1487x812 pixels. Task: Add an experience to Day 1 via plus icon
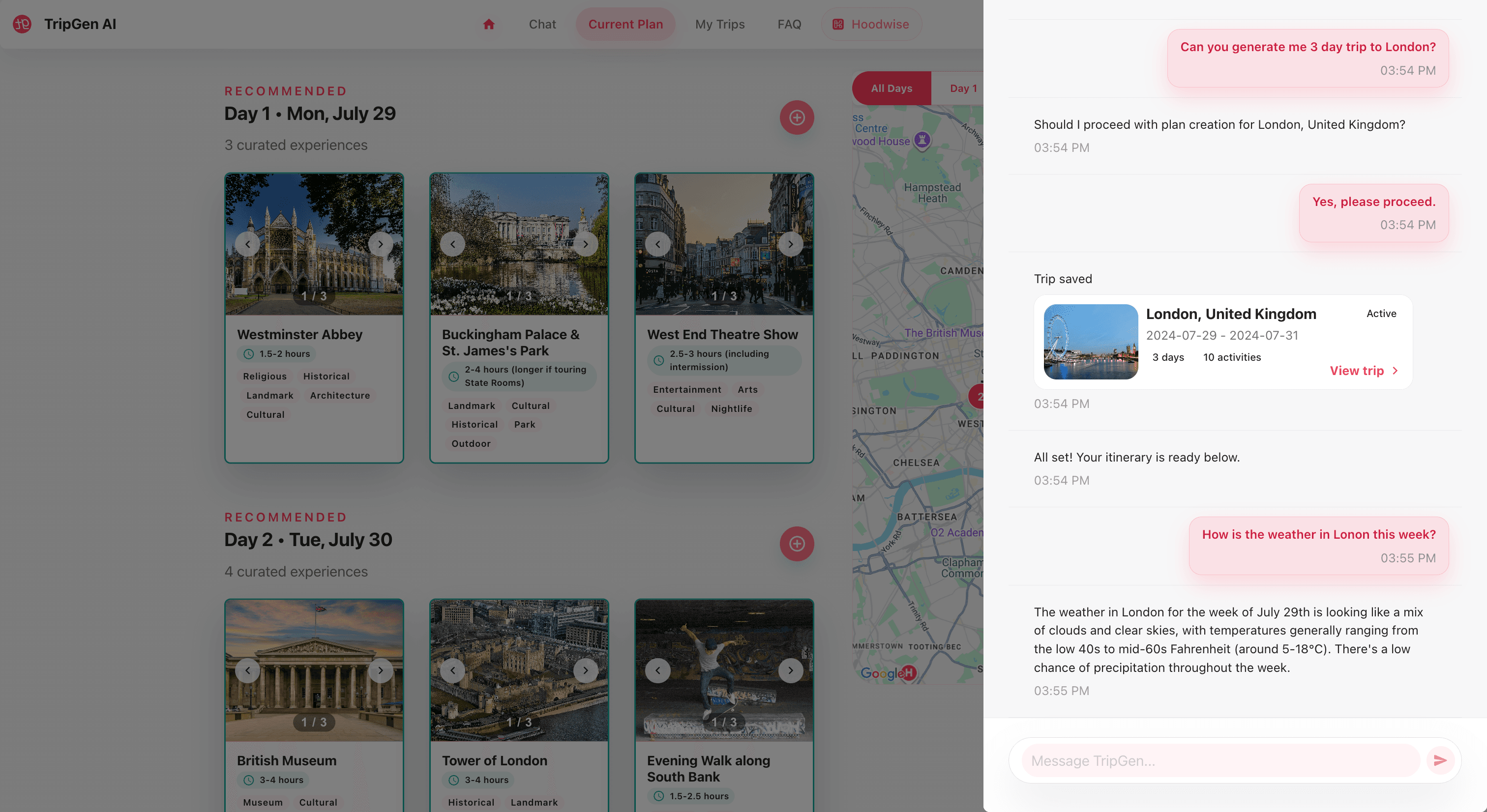pos(797,117)
